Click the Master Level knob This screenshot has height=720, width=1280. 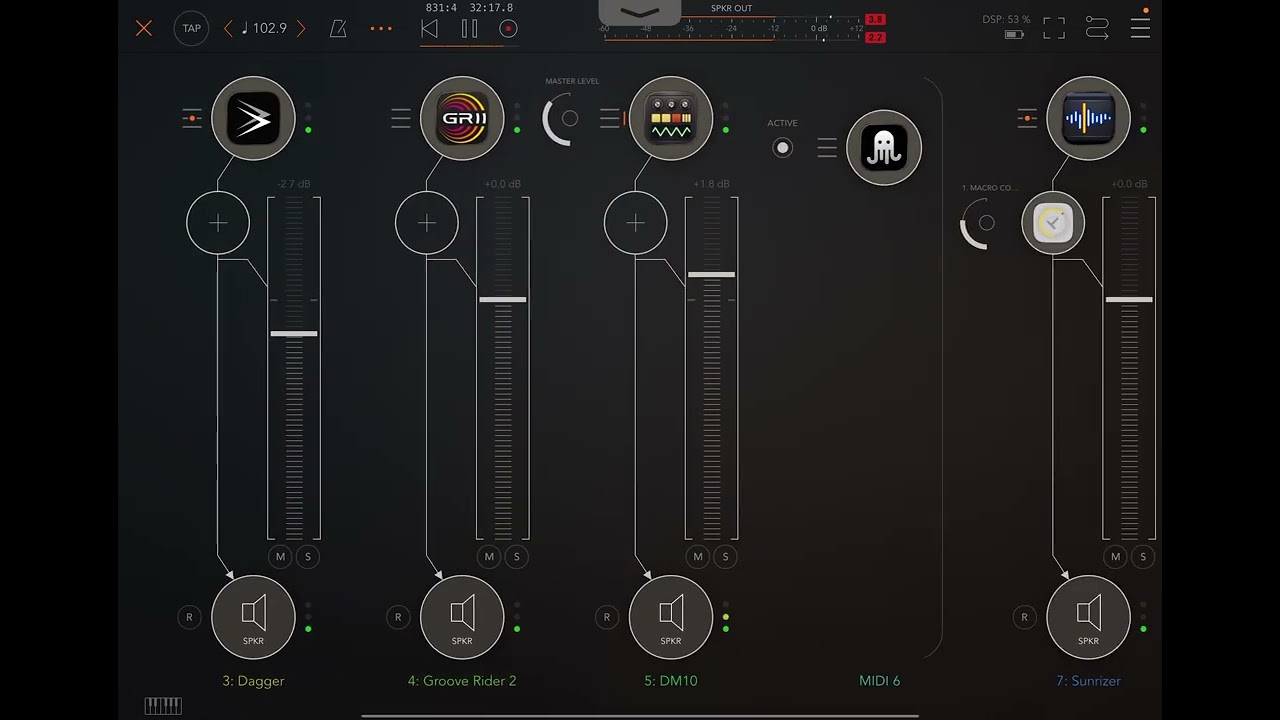point(564,119)
